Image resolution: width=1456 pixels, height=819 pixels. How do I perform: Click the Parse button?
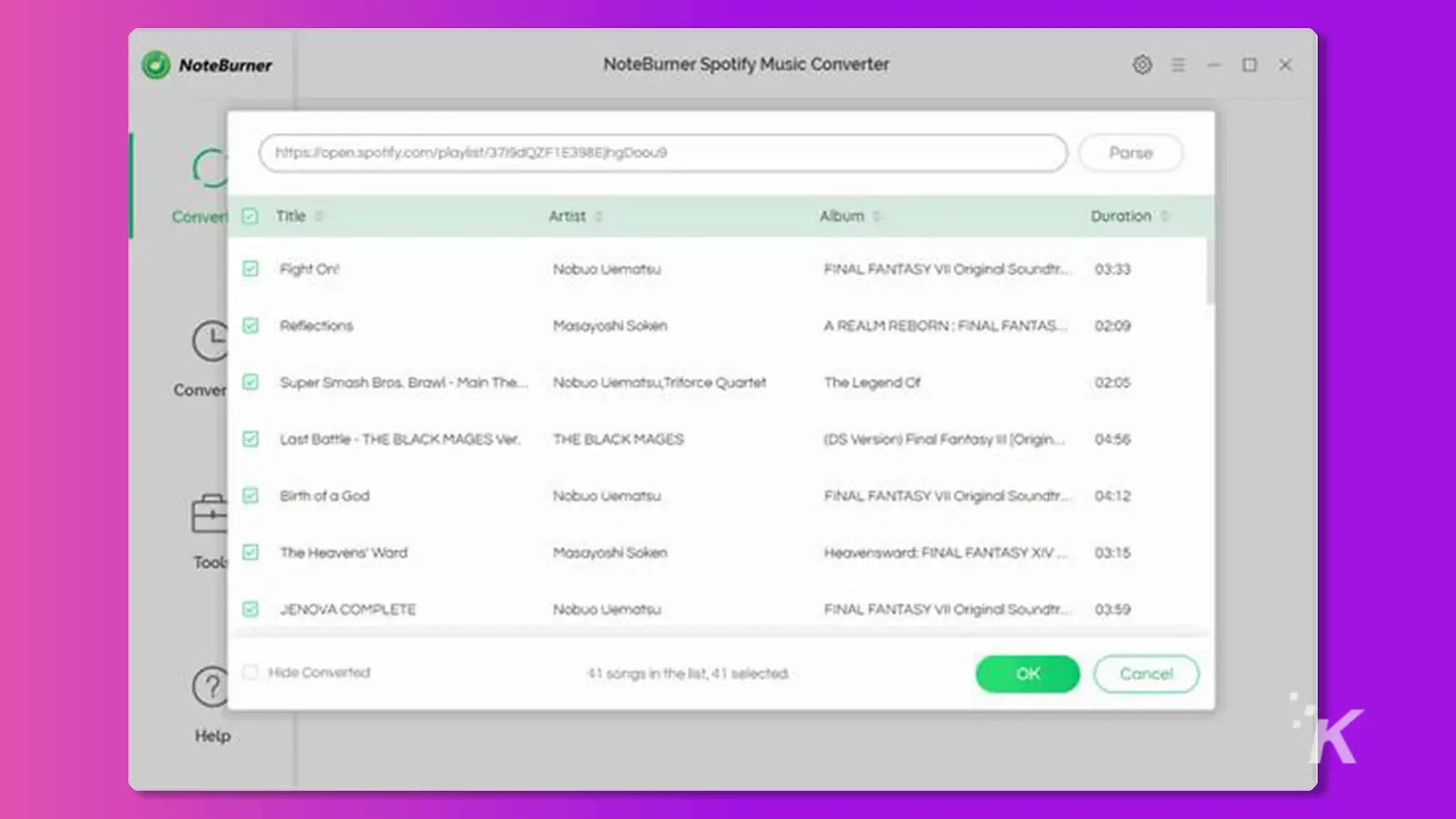click(x=1130, y=153)
